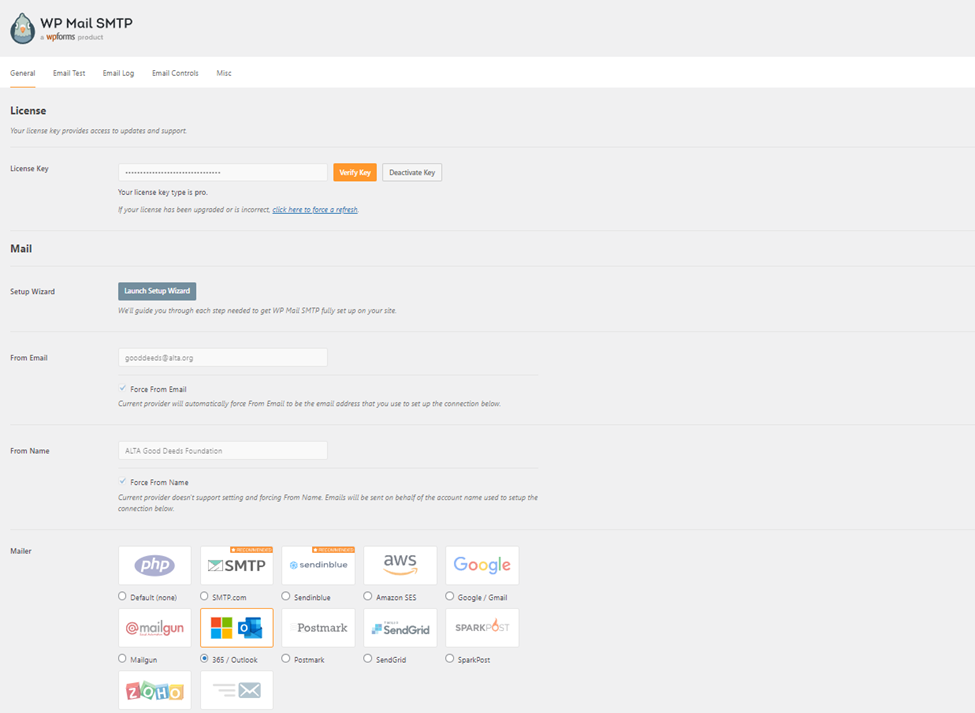Switch to the Email Test tab
The height and width of the screenshot is (713, 975).
point(69,73)
